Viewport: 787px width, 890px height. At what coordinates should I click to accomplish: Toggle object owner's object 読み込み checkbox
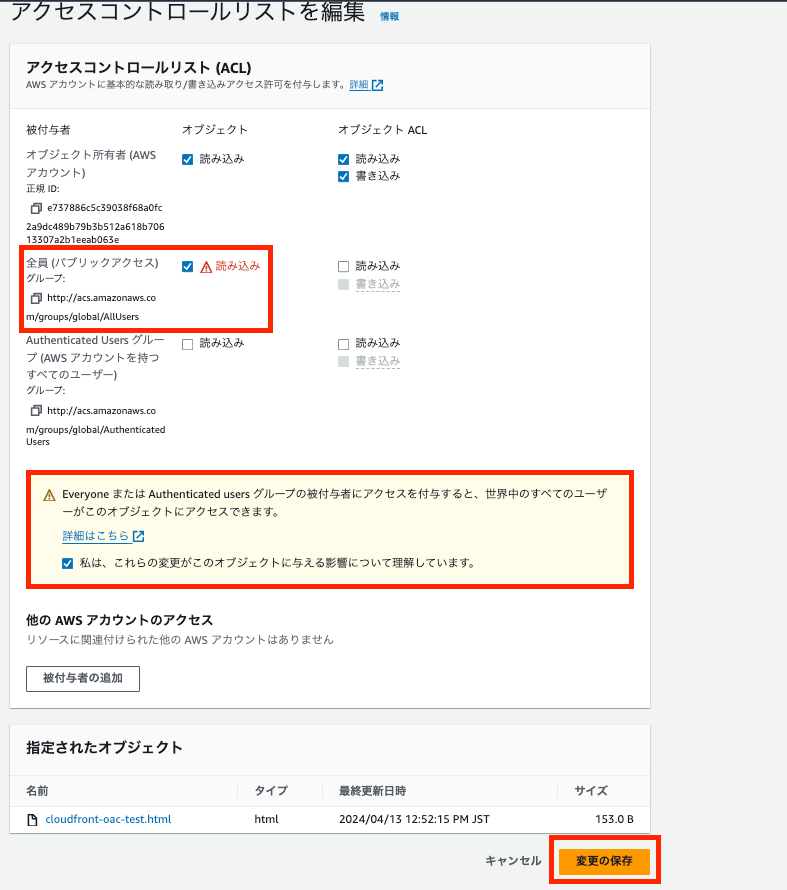click(x=187, y=159)
